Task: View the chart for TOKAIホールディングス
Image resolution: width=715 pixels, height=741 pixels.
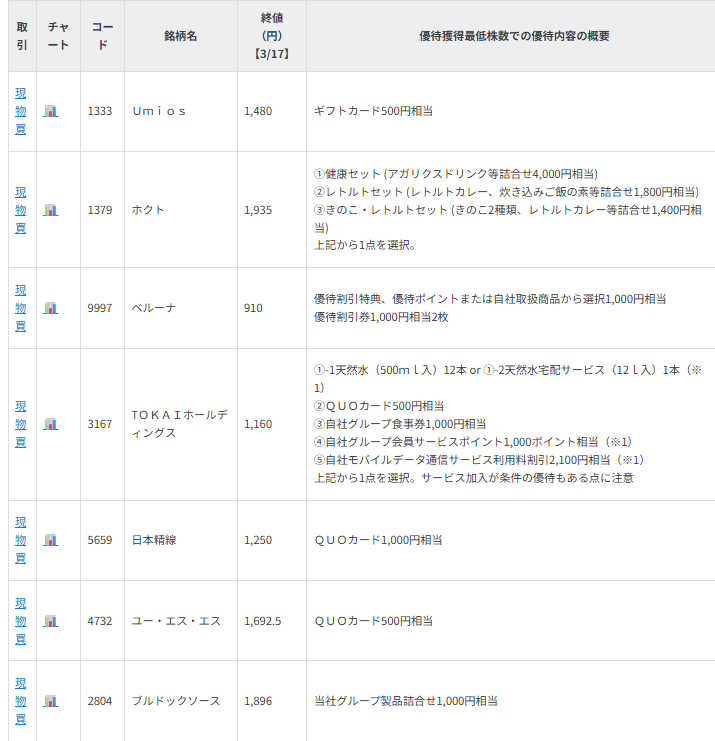Action: [x=51, y=424]
